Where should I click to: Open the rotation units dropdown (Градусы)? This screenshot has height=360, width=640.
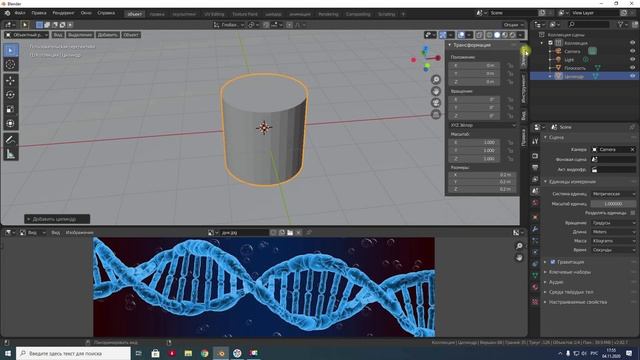pos(613,223)
